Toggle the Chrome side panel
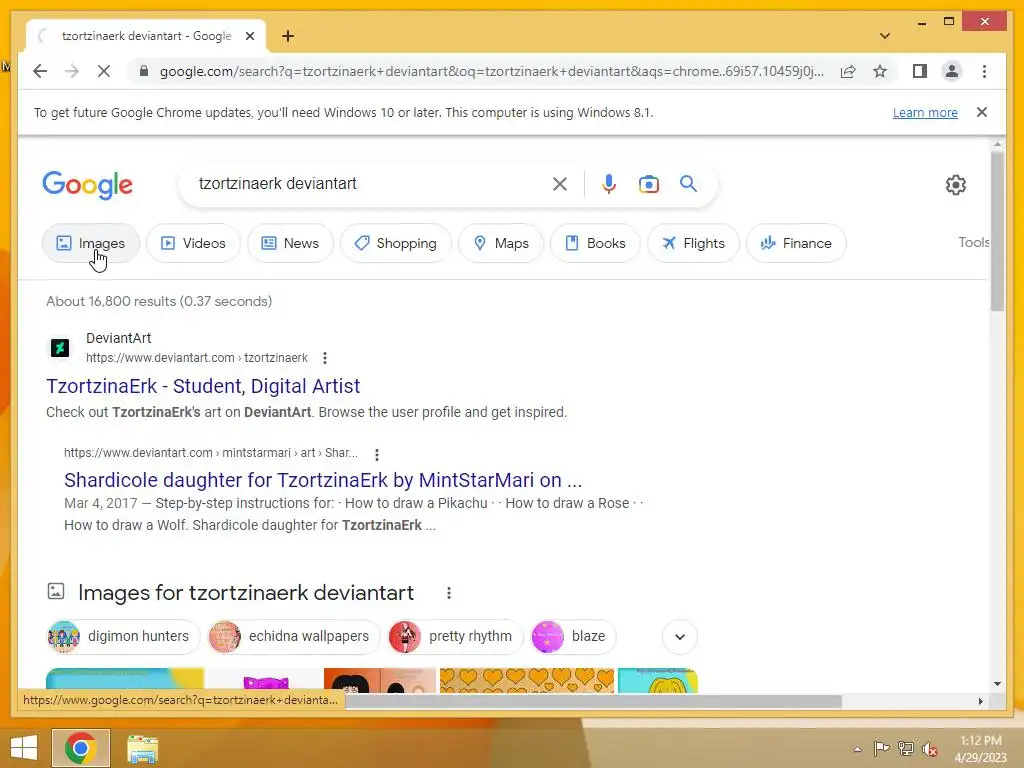This screenshot has width=1024, height=768. pyautogui.click(x=920, y=71)
